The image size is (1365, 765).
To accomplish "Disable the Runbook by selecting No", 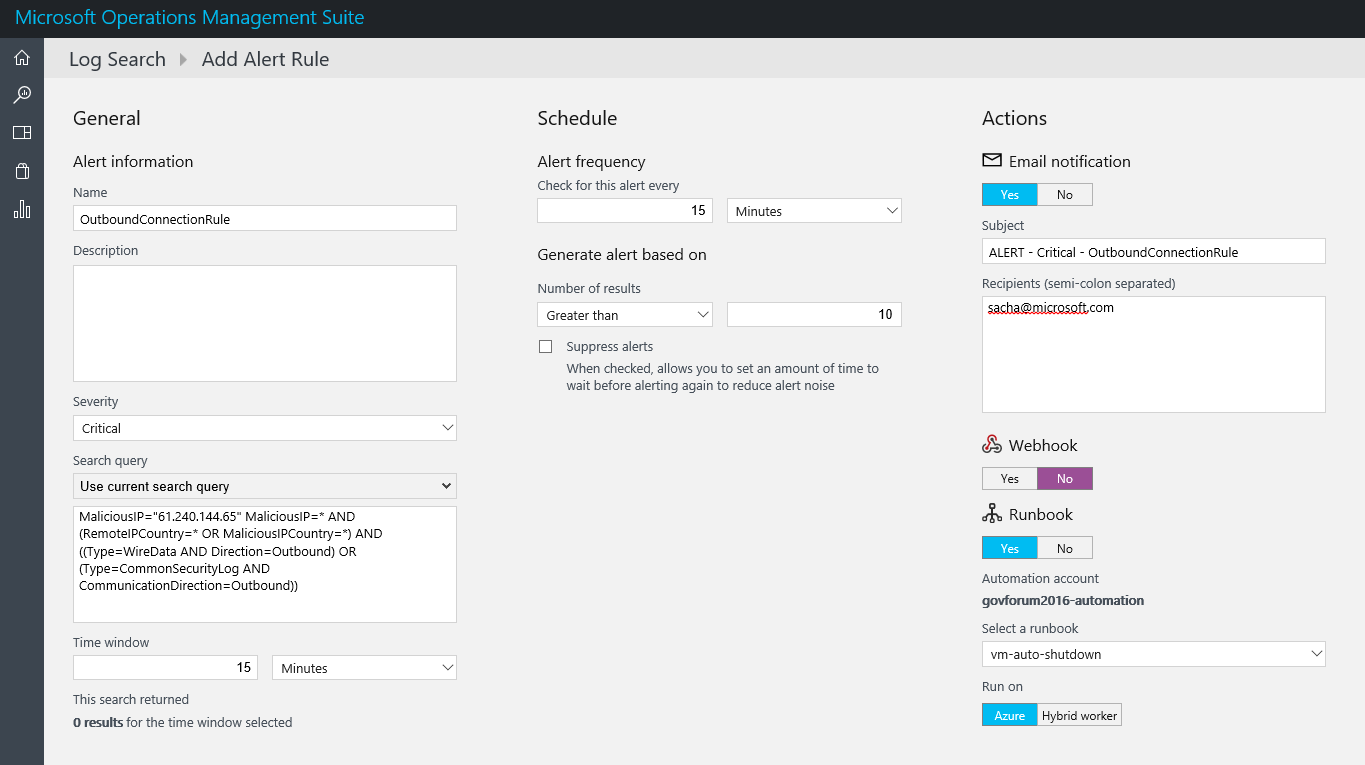I will click(1065, 547).
